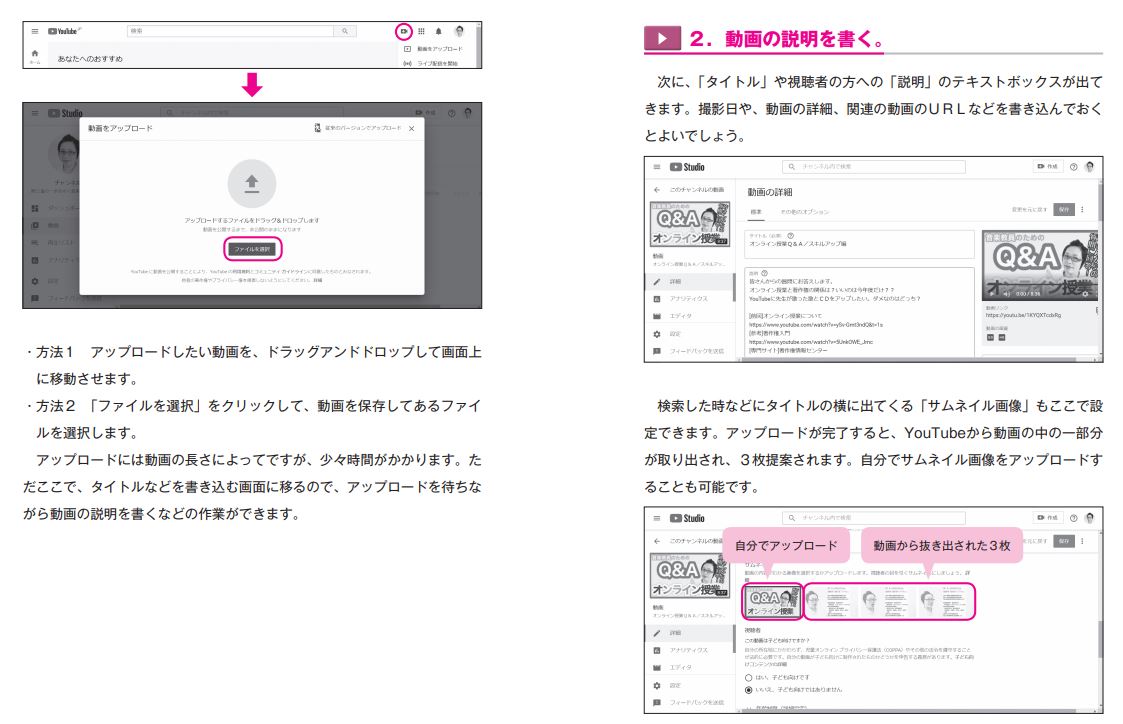Choose ライブ配信を開始 from the create dropdown menu

(x=431, y=63)
